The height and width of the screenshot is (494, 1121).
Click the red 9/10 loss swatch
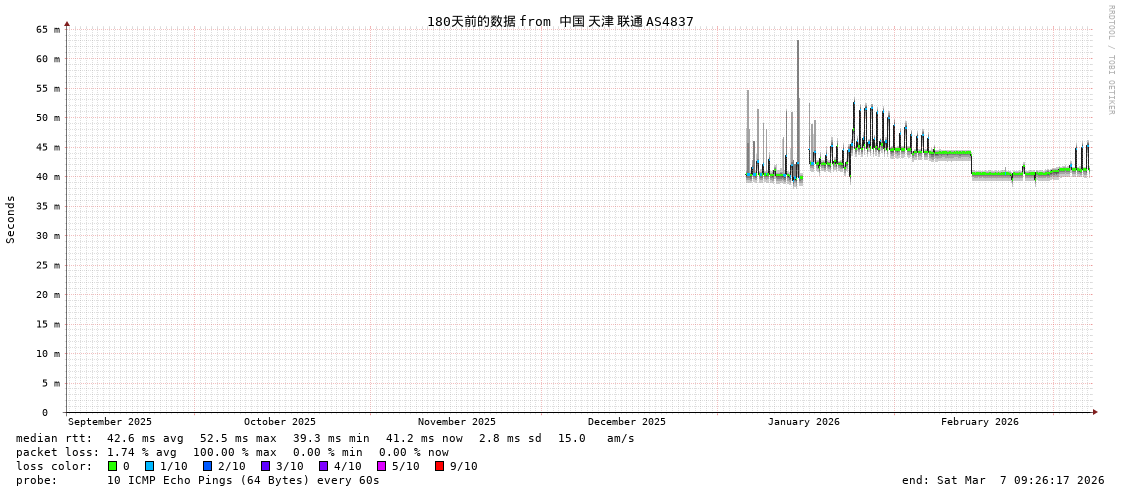click(439, 466)
